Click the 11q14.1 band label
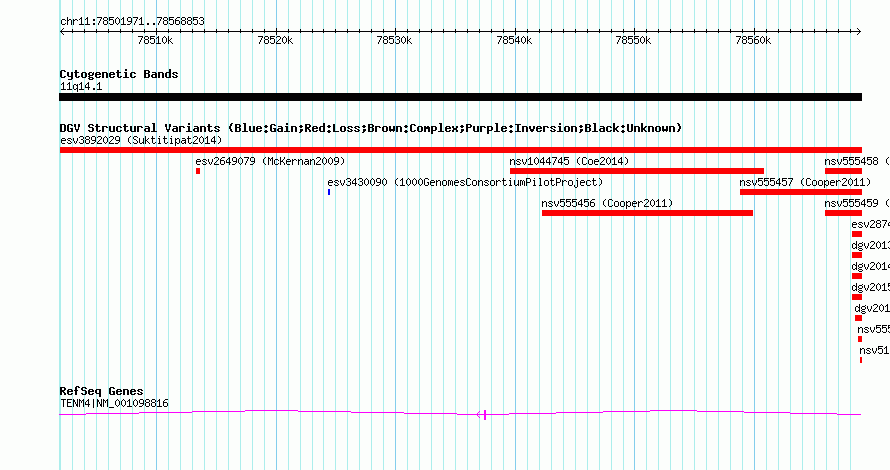This screenshot has width=890, height=470. (x=81, y=86)
